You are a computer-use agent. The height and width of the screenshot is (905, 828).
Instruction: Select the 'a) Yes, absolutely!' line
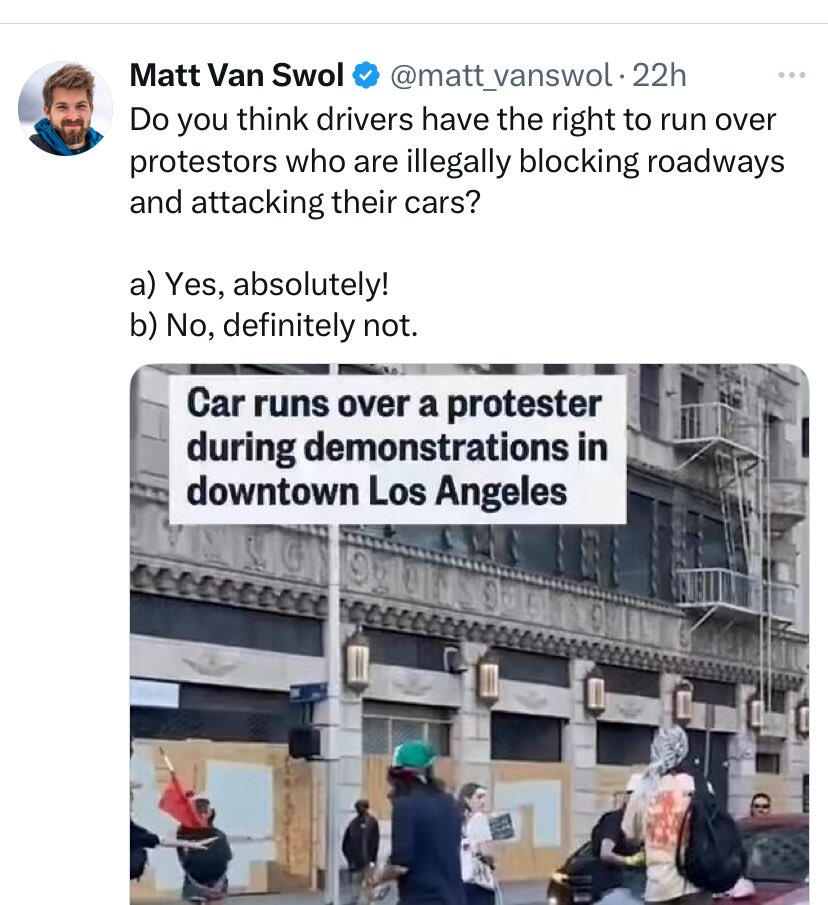tap(259, 284)
